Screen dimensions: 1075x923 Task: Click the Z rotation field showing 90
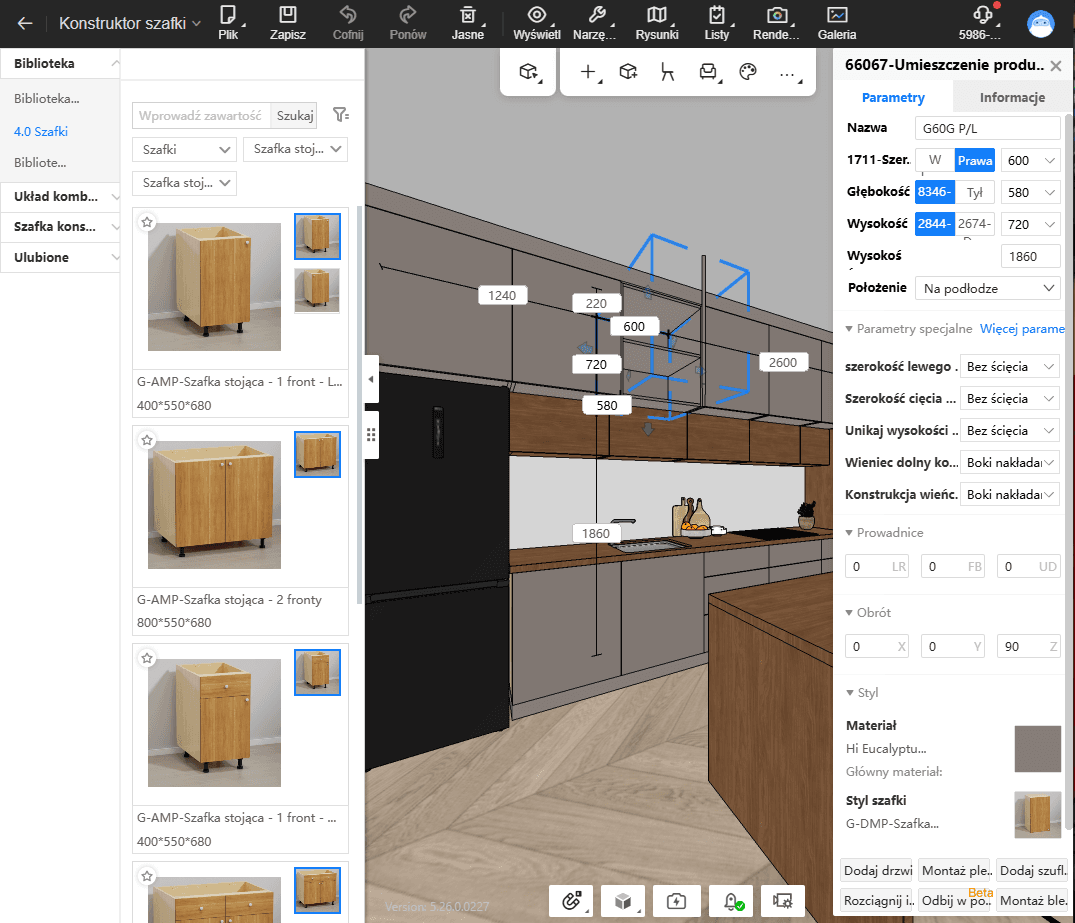tap(1028, 647)
